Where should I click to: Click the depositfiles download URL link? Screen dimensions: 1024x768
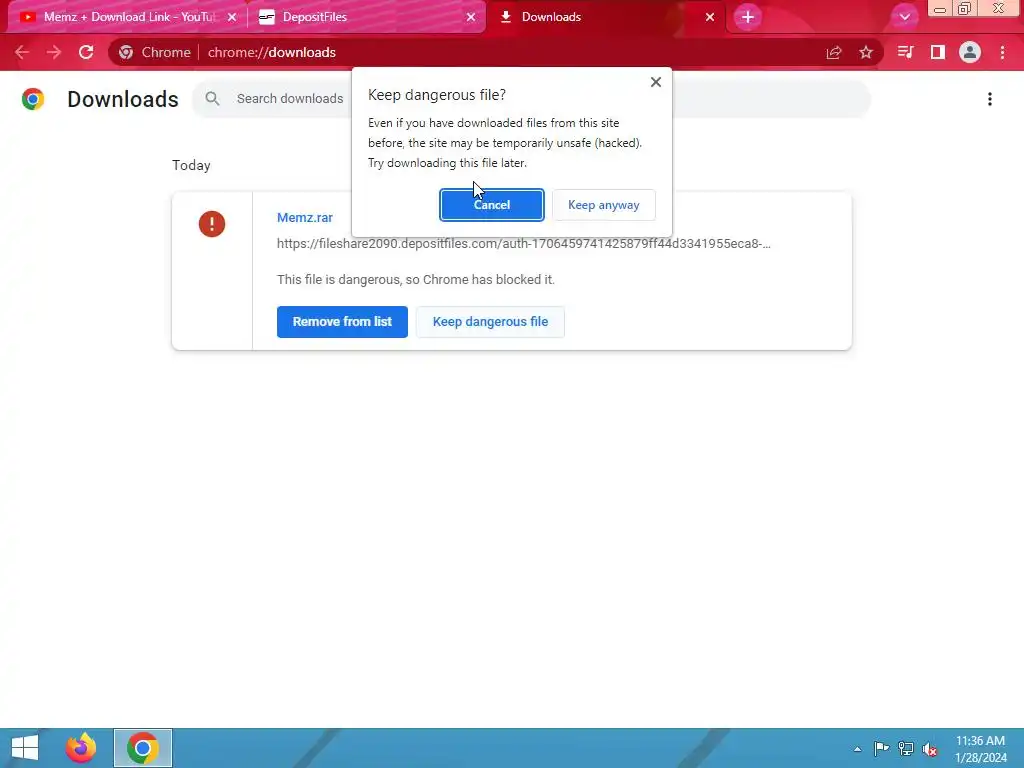tap(524, 244)
